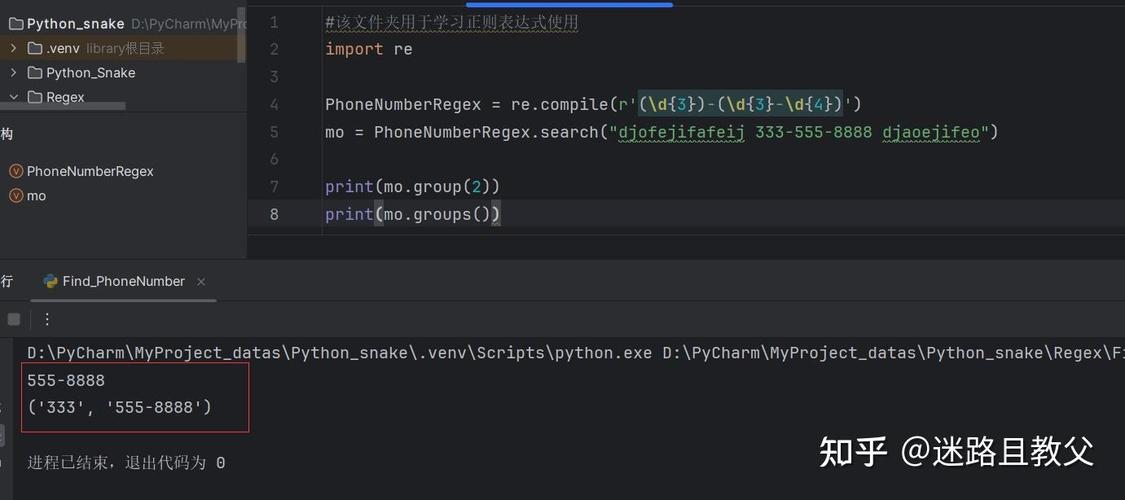The height and width of the screenshot is (500, 1125).
Task: Close the Find_PhoneNumber run tab
Action: coord(201,282)
